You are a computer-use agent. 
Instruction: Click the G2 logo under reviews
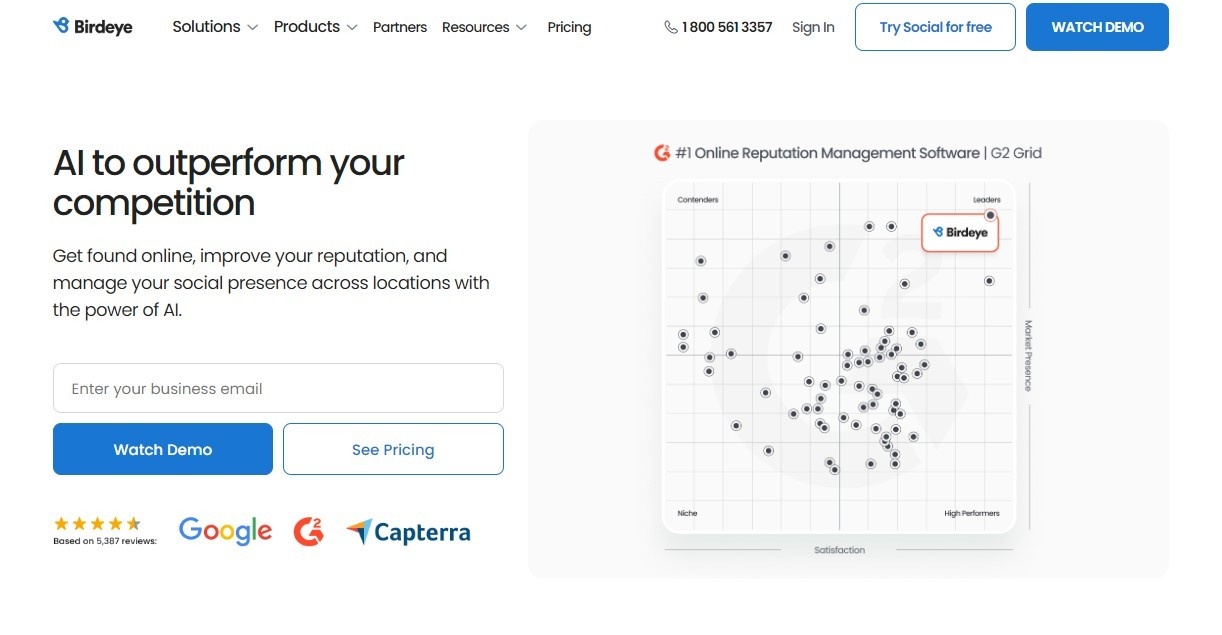(x=309, y=532)
